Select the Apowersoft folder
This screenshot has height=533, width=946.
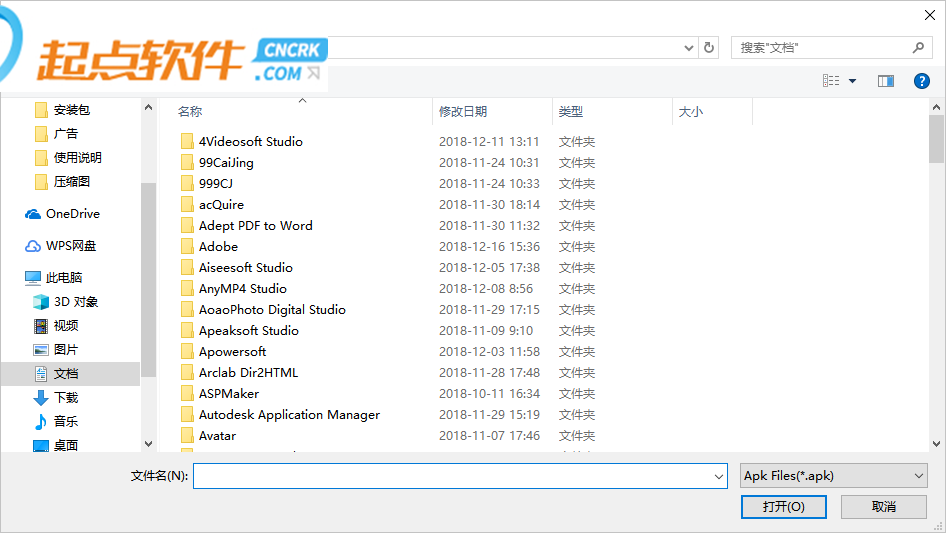click(x=232, y=352)
